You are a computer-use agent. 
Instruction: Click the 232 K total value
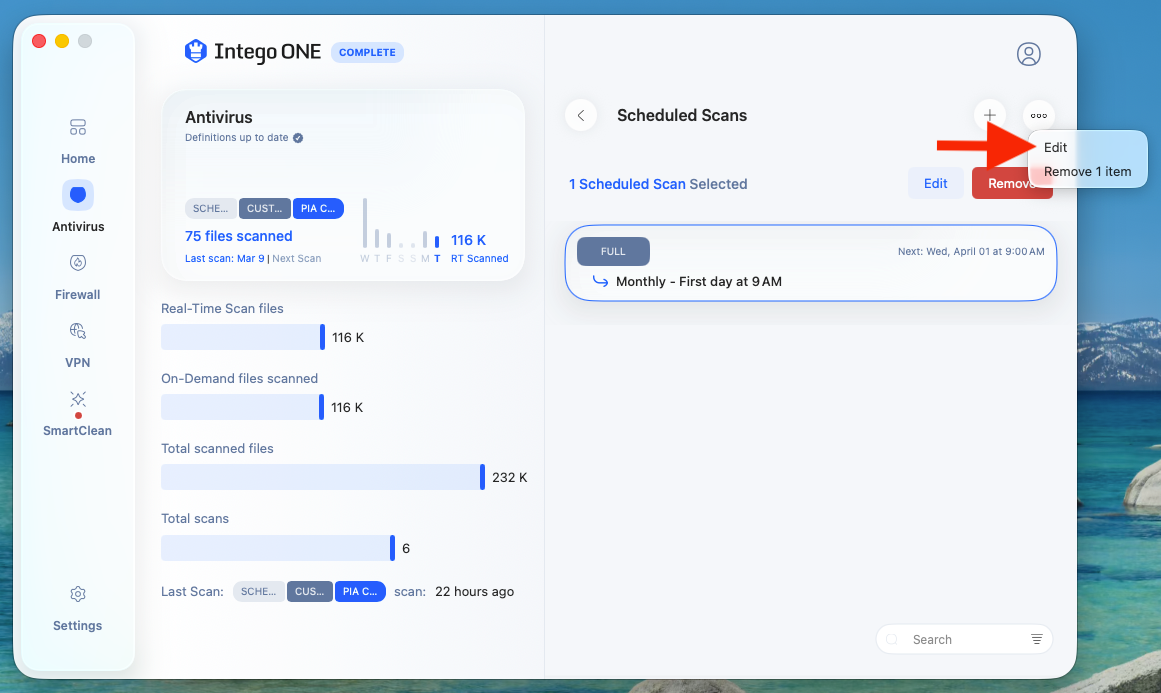coord(509,478)
